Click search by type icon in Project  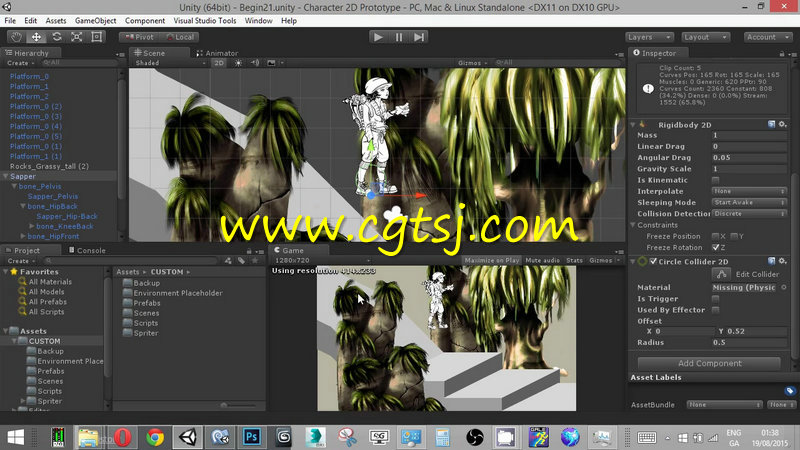point(228,261)
